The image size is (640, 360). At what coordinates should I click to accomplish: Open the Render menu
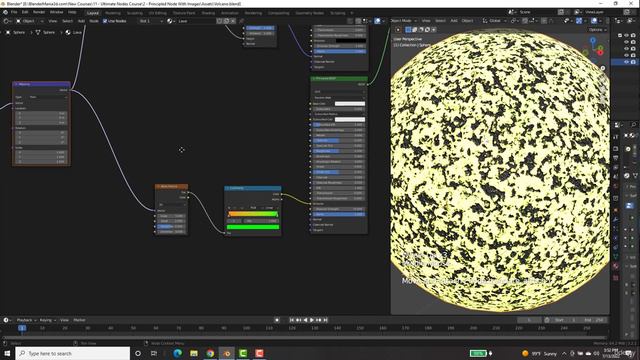click(x=39, y=12)
